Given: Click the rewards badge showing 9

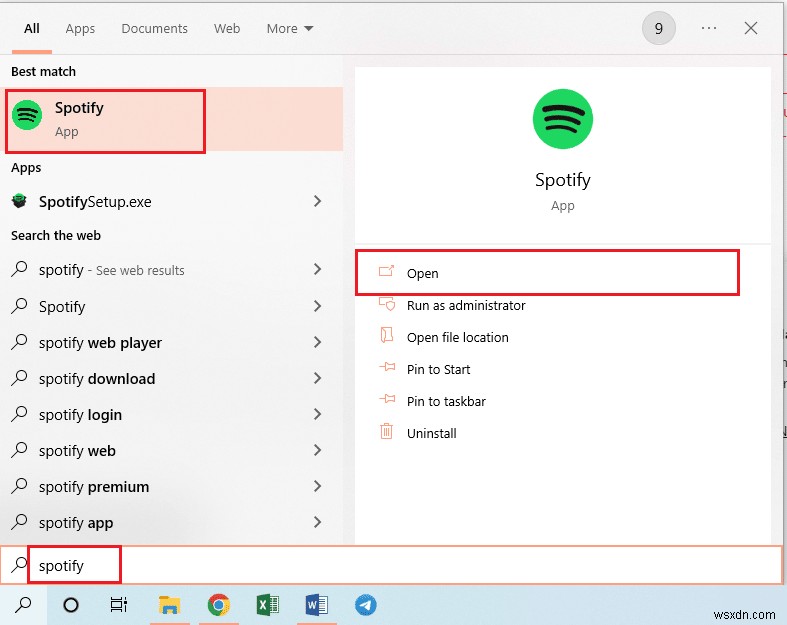Looking at the screenshot, I should pyautogui.click(x=659, y=28).
